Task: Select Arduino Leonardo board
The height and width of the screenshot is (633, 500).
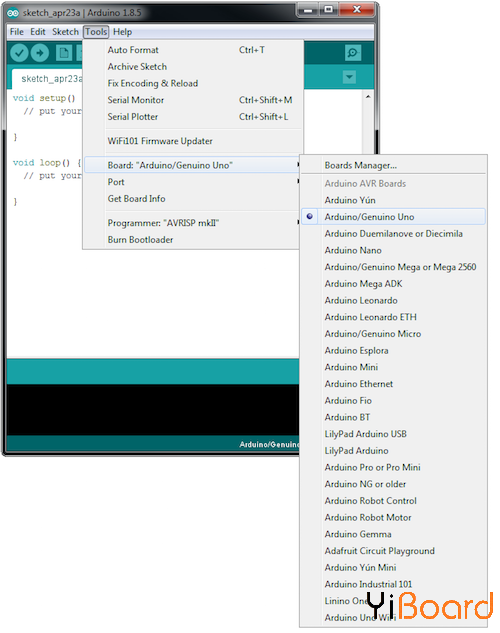Action: point(393,300)
